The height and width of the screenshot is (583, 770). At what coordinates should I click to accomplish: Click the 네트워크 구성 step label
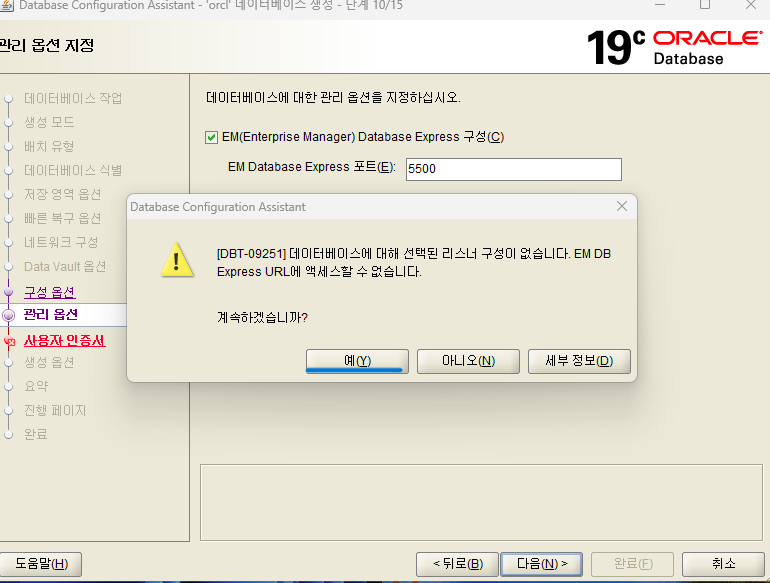tap(61, 242)
